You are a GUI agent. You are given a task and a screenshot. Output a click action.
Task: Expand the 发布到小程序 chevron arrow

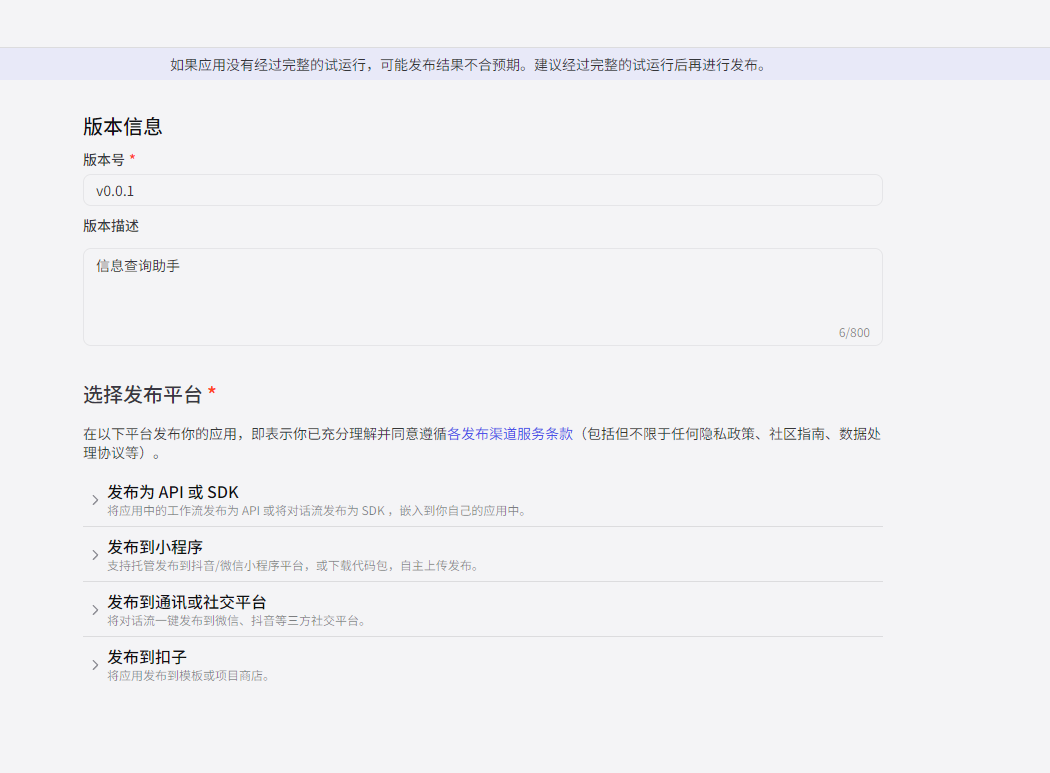tap(95, 555)
